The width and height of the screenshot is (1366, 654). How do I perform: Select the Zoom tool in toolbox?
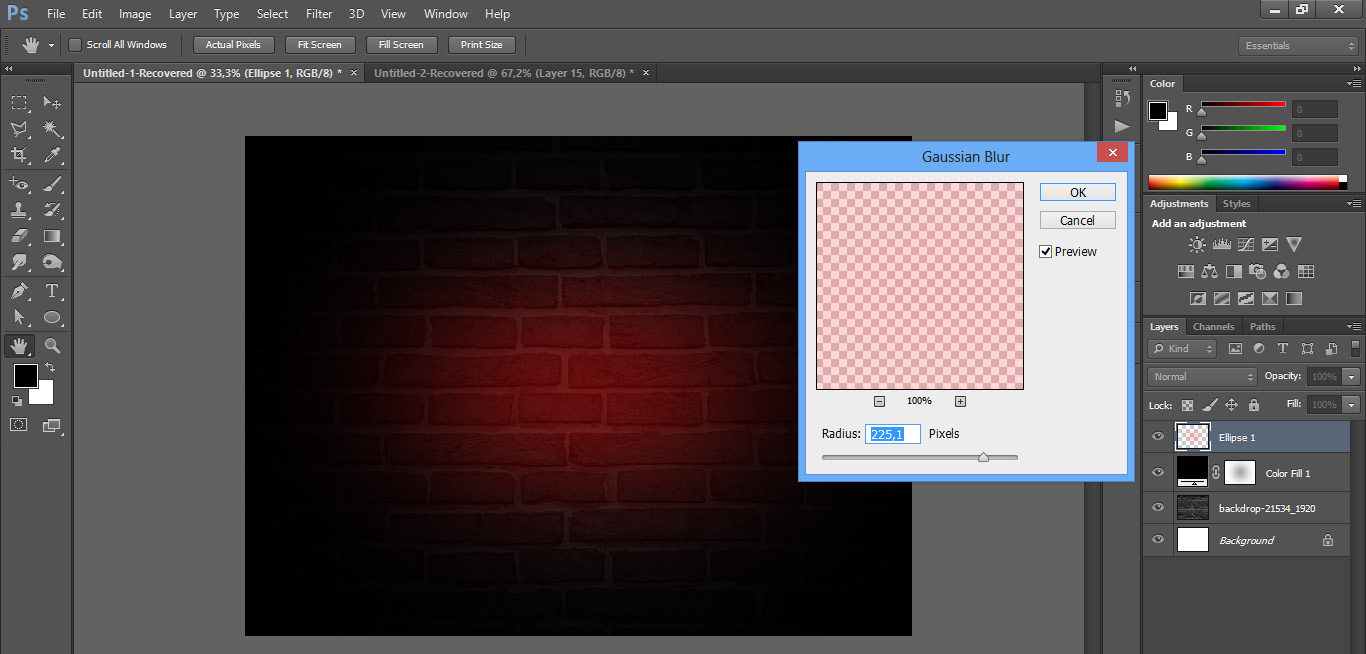point(53,345)
